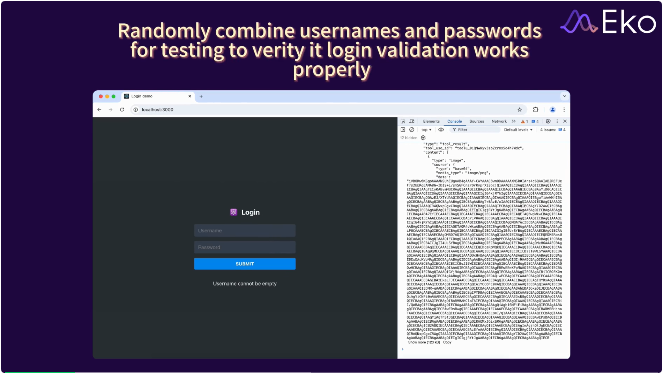The width and height of the screenshot is (662, 373).
Task: Click the blue SUBMIT button
Action: click(245, 264)
